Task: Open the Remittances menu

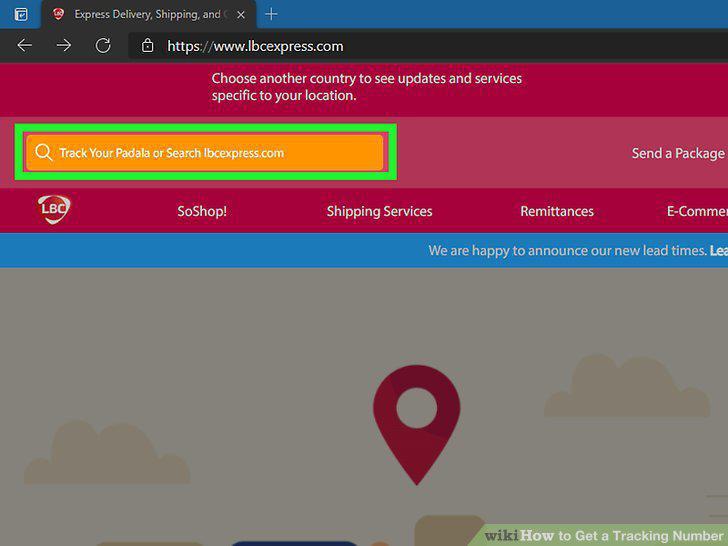Action: (557, 211)
